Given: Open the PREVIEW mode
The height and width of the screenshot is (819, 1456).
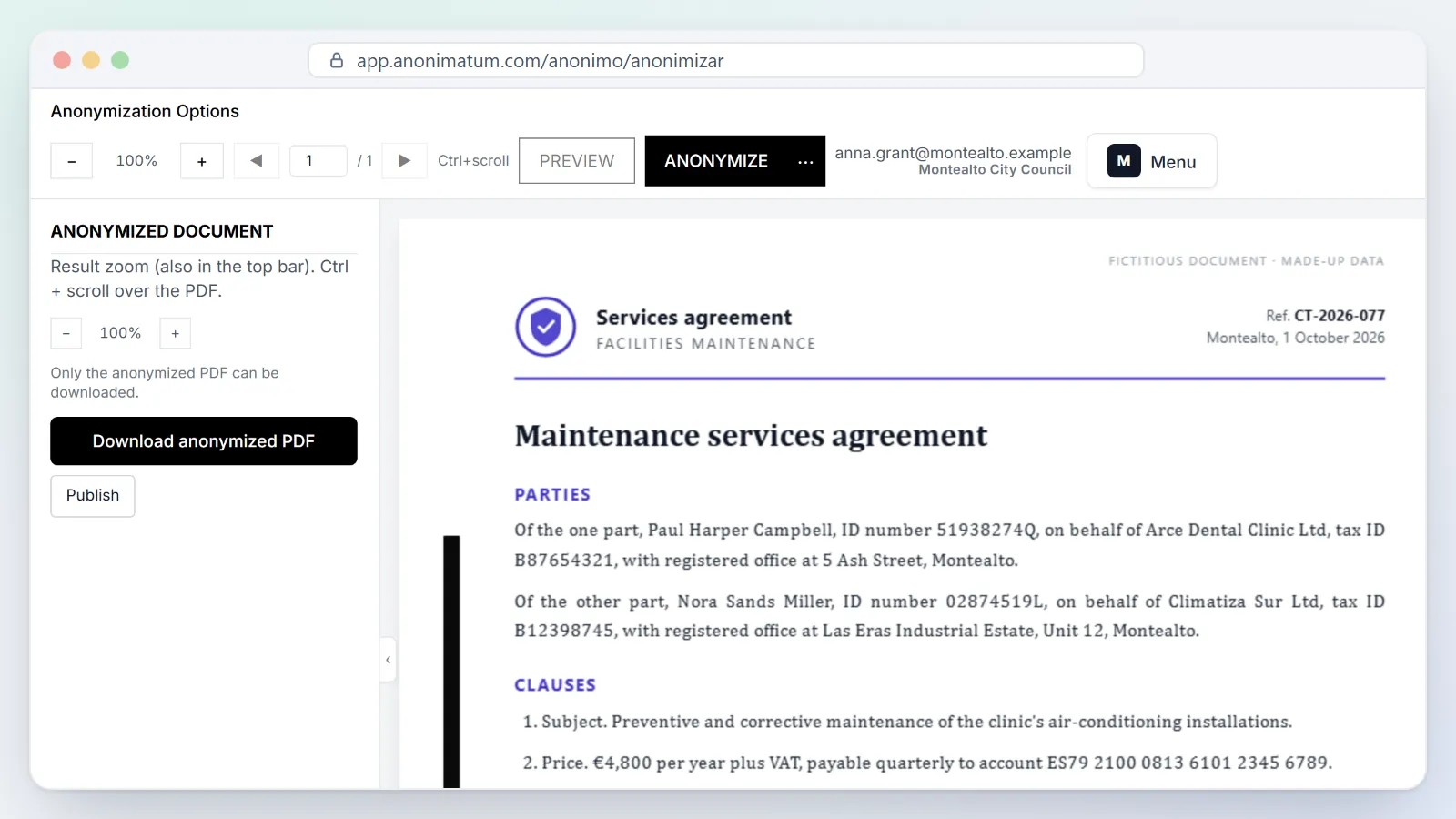Looking at the screenshot, I should pyautogui.click(x=577, y=161).
